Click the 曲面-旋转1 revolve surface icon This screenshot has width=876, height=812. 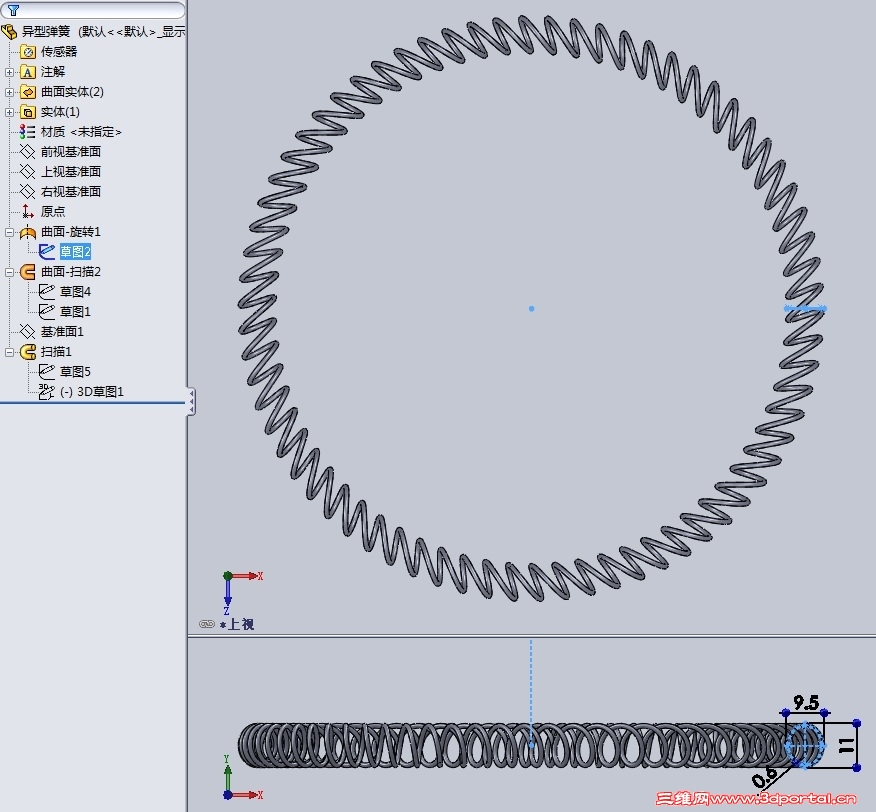coord(27,232)
